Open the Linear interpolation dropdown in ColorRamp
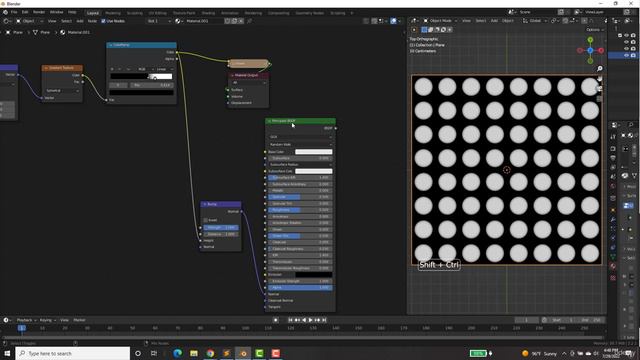 click(x=165, y=69)
